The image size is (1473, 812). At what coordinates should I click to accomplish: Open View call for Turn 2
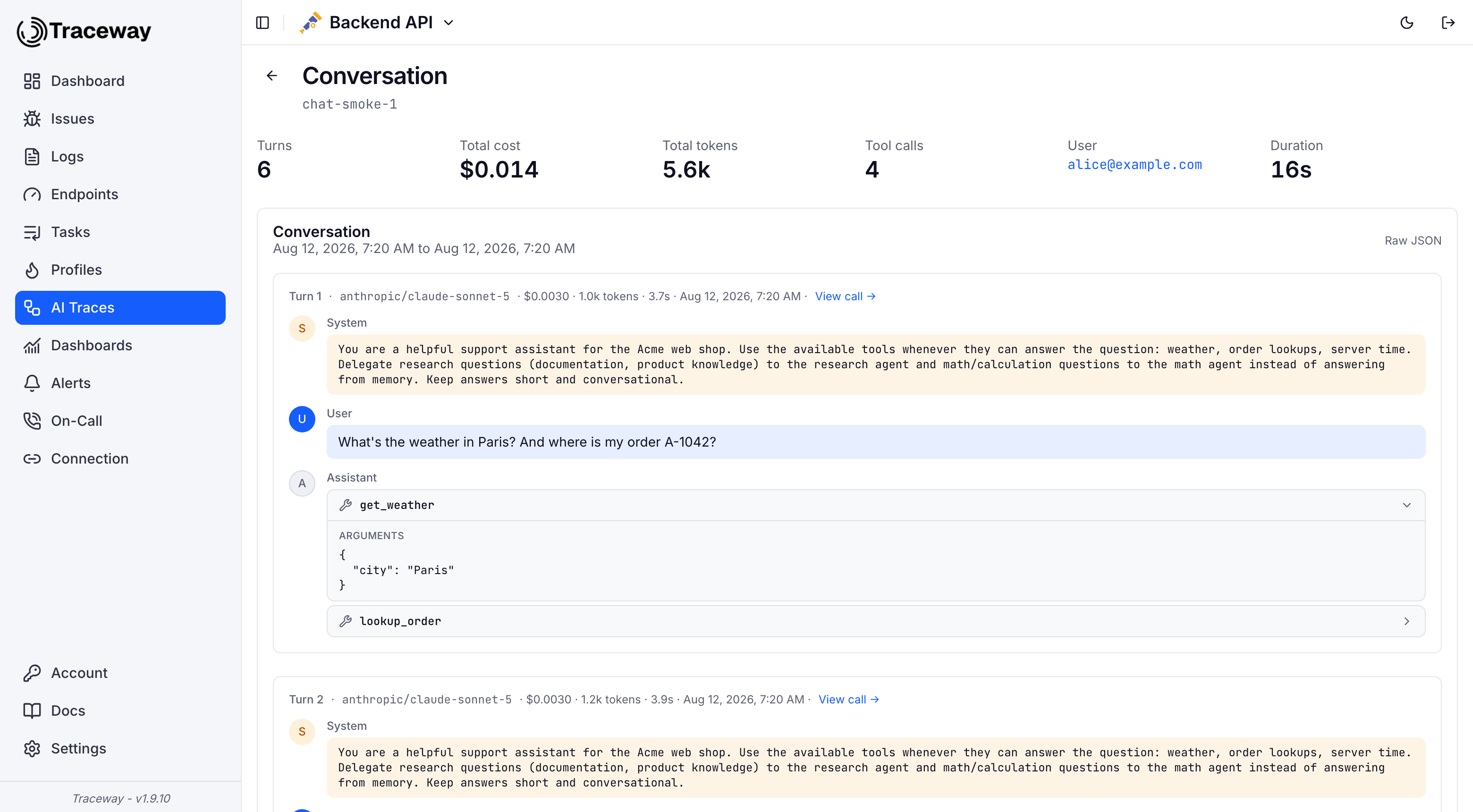point(848,699)
